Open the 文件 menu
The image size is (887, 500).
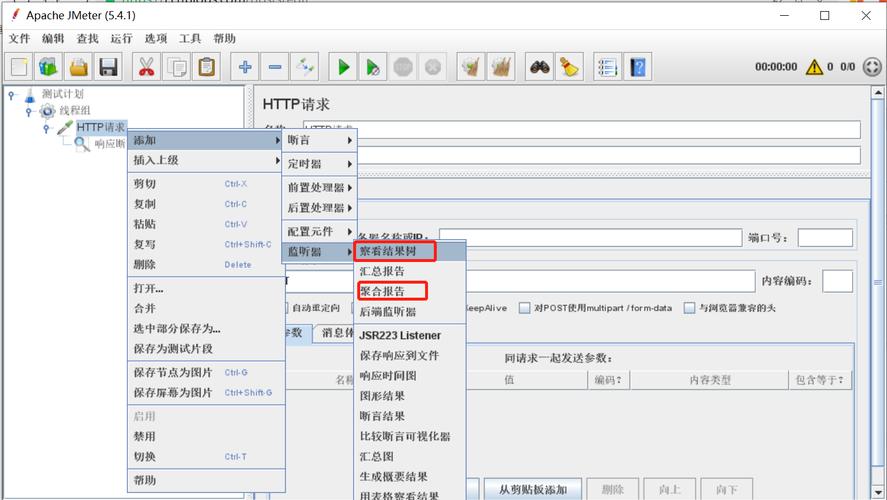pyautogui.click(x=19, y=38)
